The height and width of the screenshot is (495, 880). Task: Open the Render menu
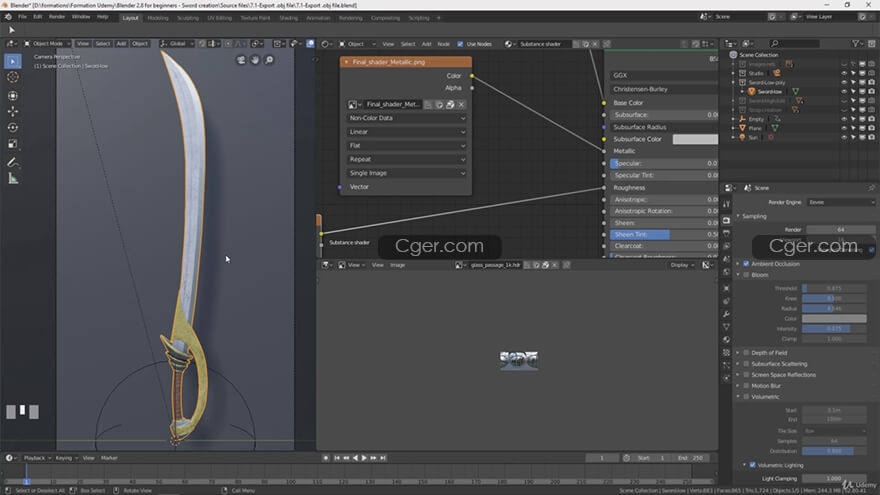click(x=57, y=17)
